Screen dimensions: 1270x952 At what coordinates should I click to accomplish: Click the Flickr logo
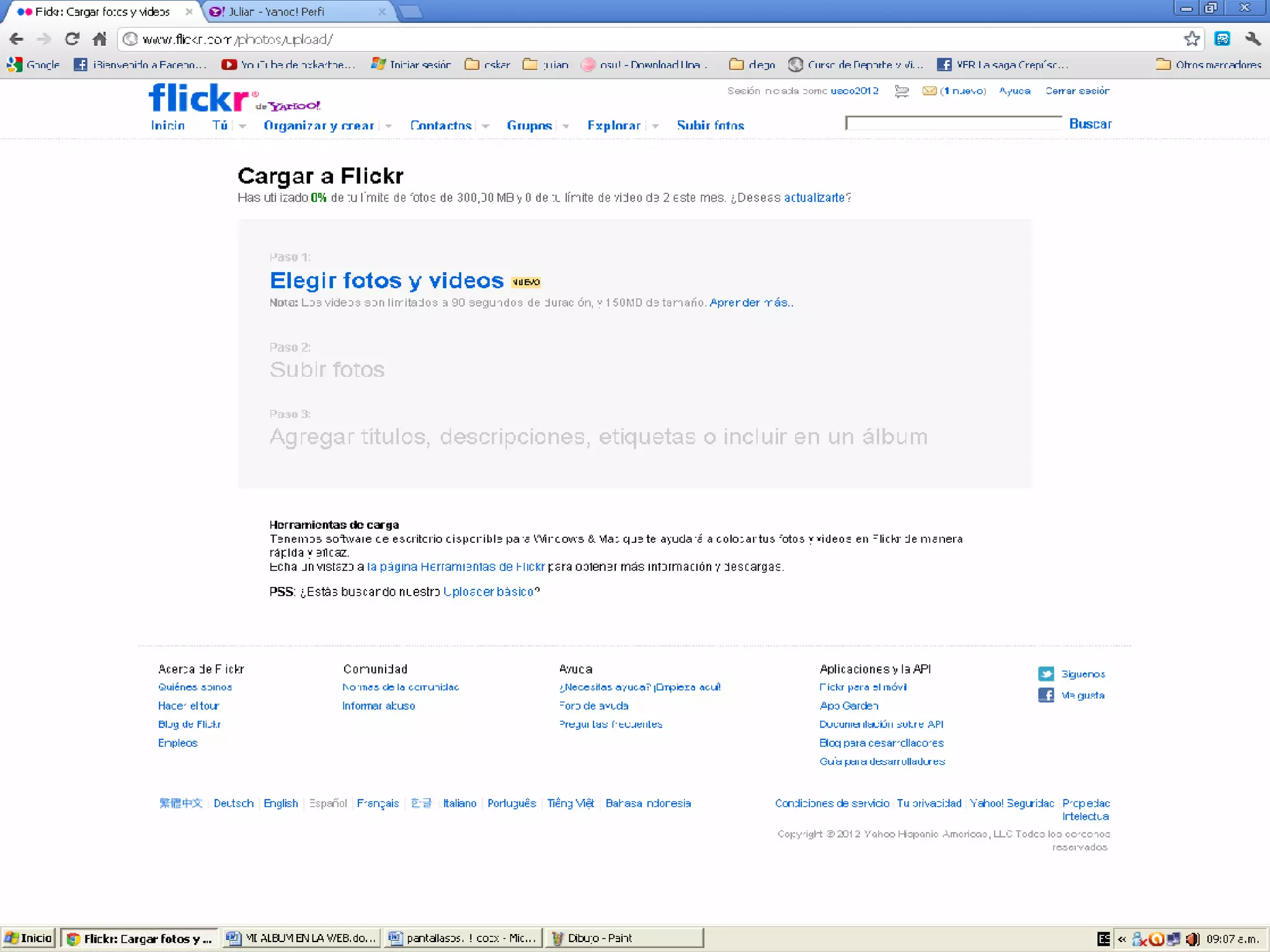(x=198, y=98)
